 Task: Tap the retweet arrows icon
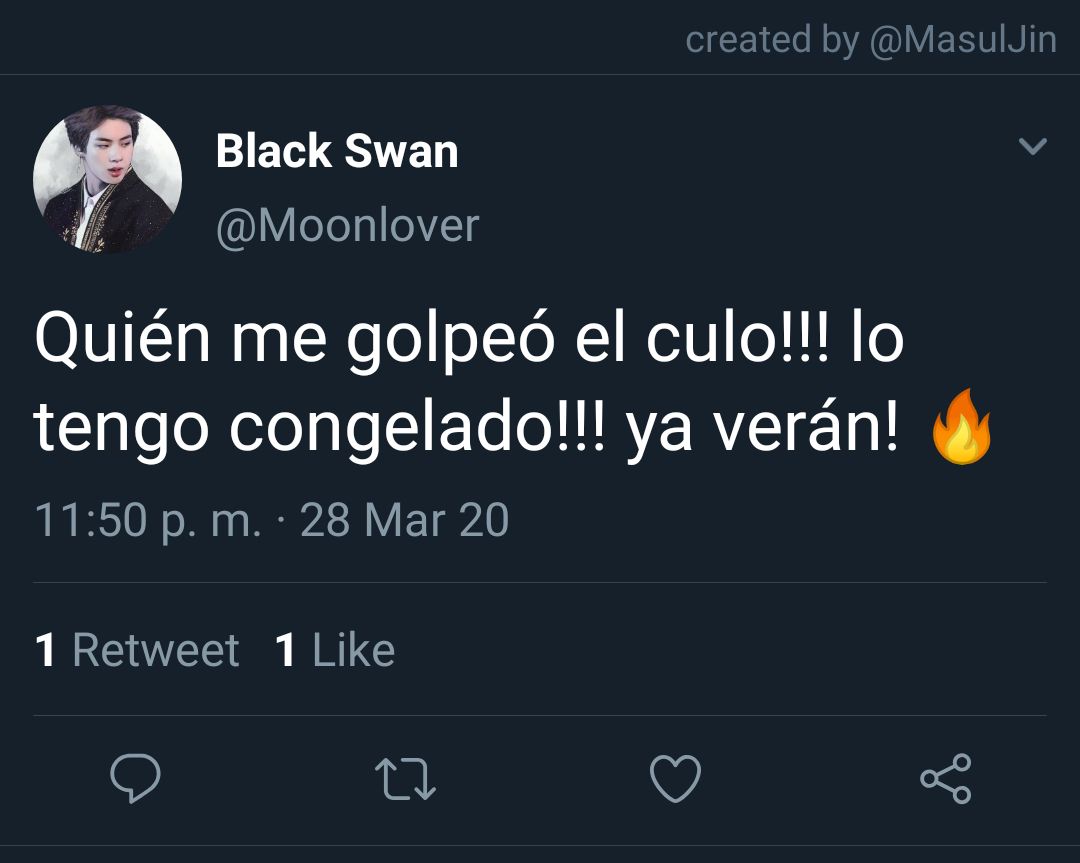point(405,779)
